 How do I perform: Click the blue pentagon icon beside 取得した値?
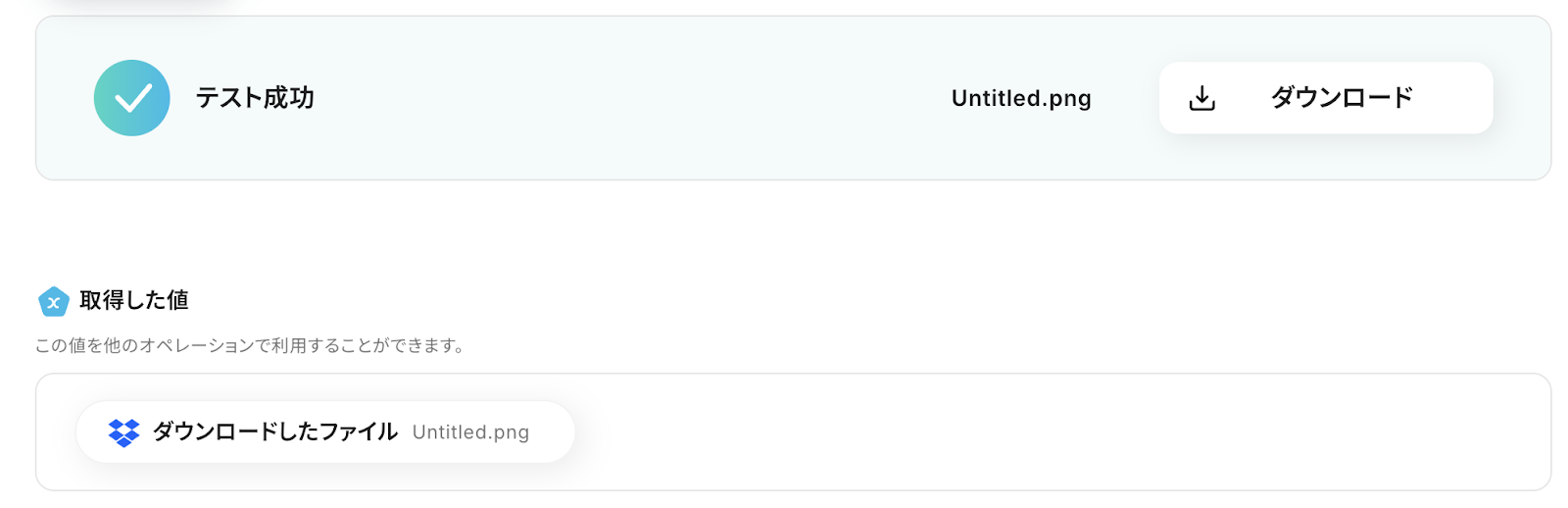click(x=53, y=302)
